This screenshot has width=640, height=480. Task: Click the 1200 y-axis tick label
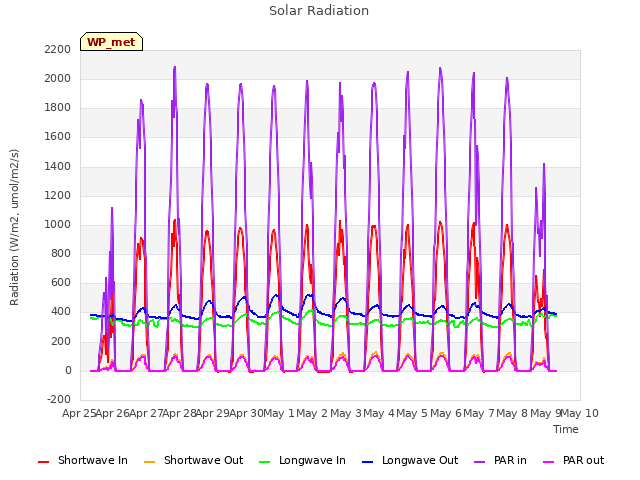tap(58, 196)
